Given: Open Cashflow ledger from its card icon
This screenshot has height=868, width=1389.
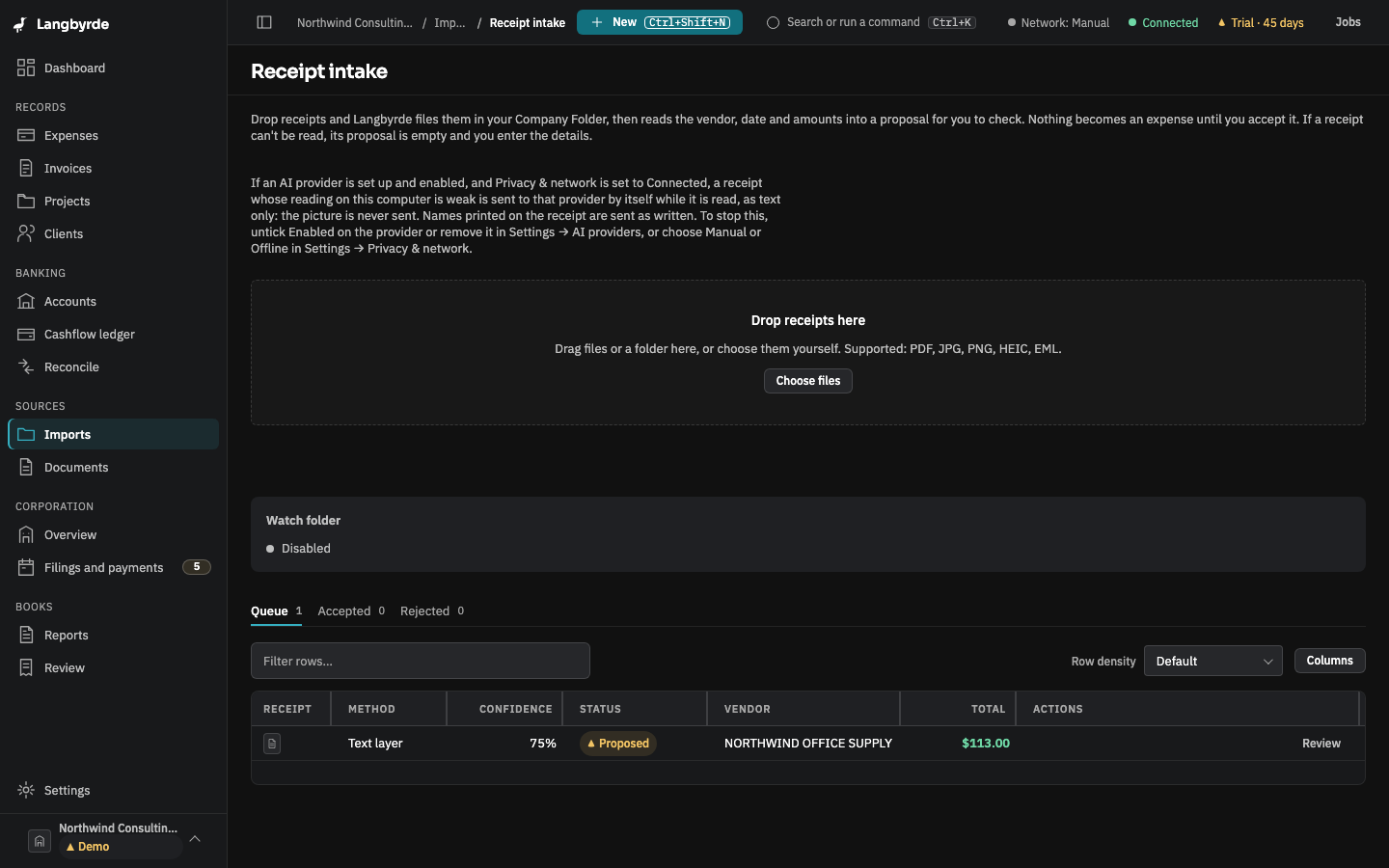Looking at the screenshot, I should click(x=26, y=334).
